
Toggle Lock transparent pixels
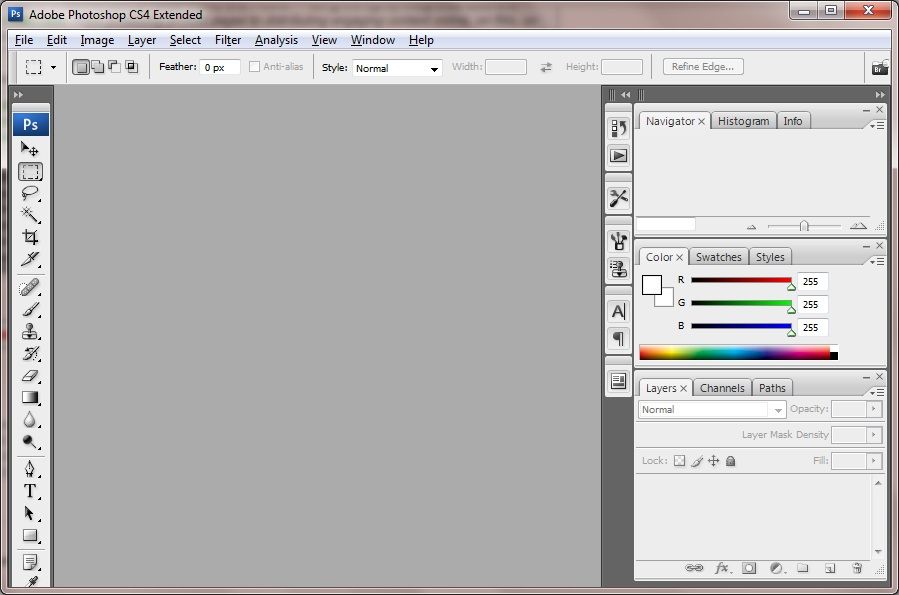[679, 461]
